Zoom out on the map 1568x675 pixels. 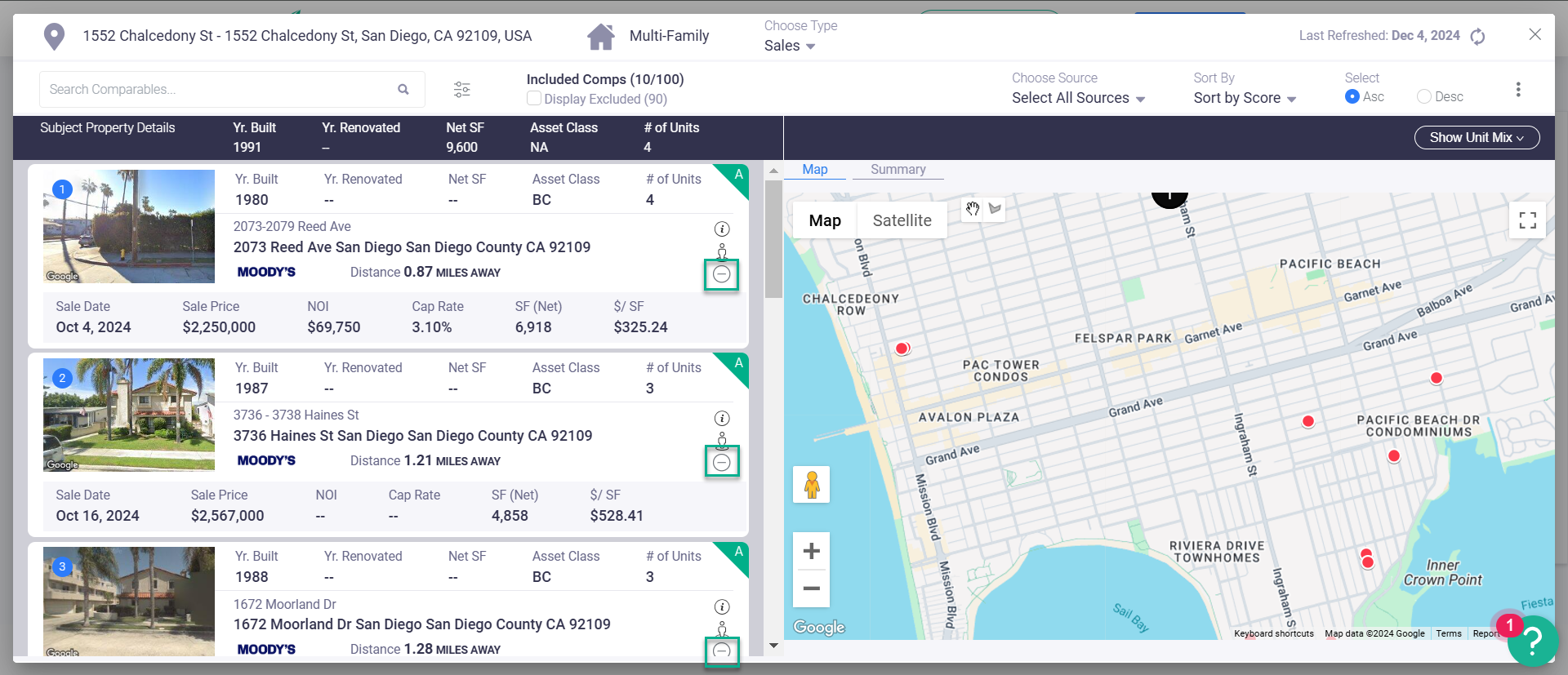(x=812, y=588)
